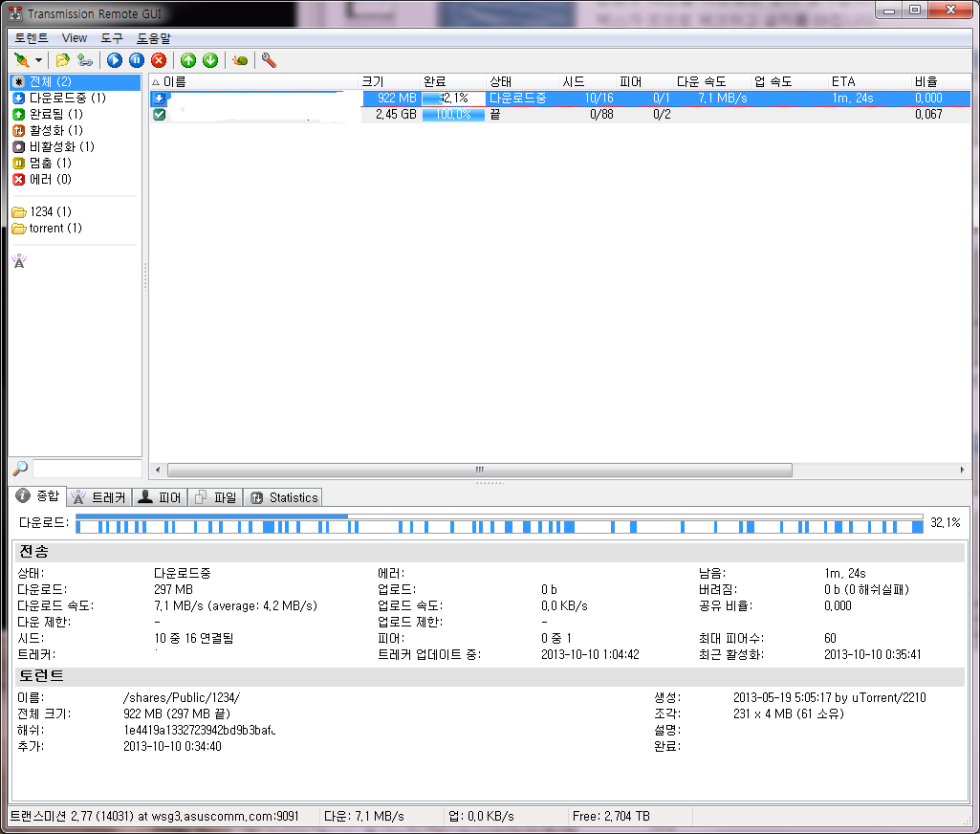Open the wrench settings icon

coord(269,60)
